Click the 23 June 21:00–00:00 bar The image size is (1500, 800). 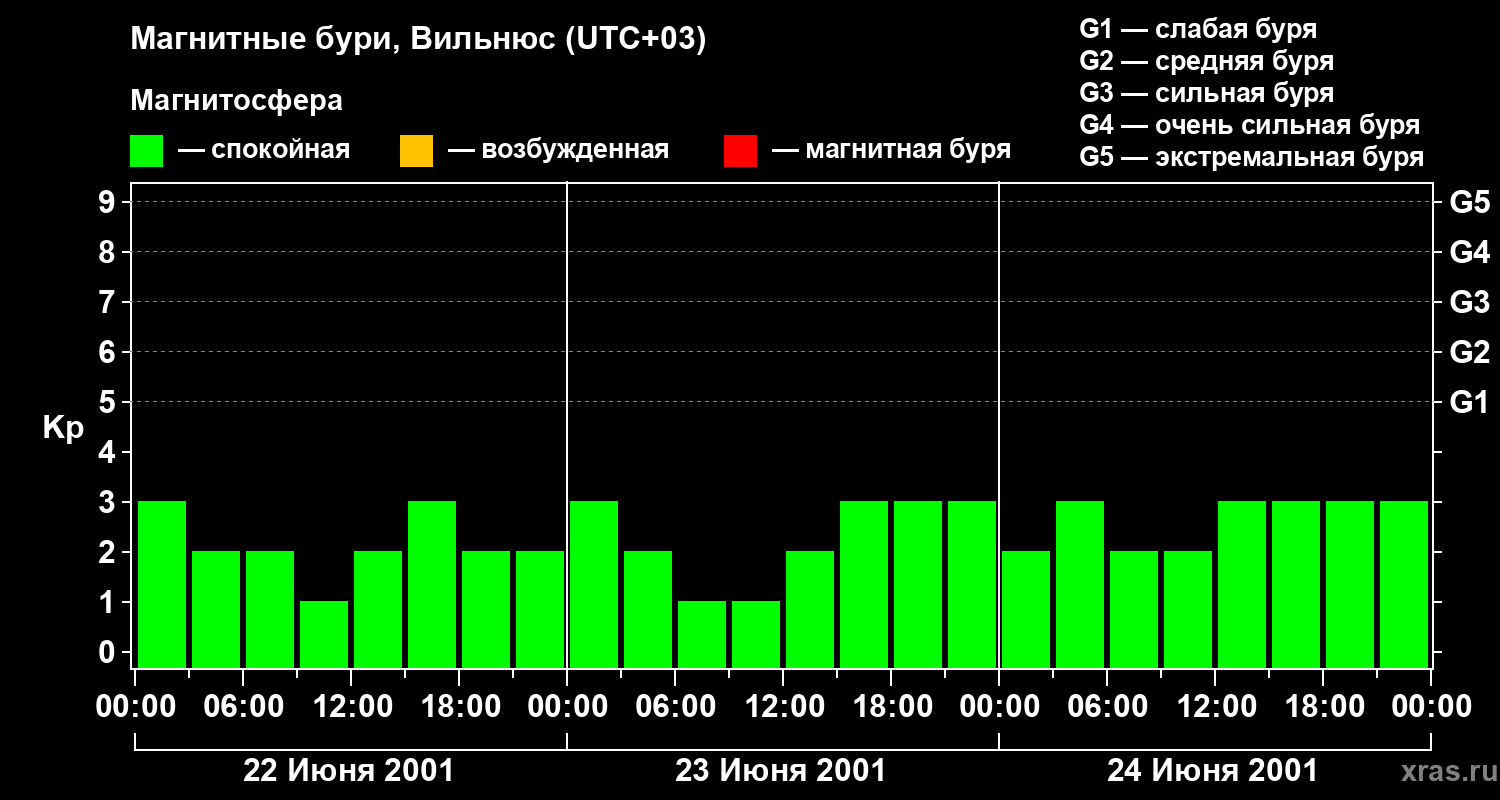972,584
